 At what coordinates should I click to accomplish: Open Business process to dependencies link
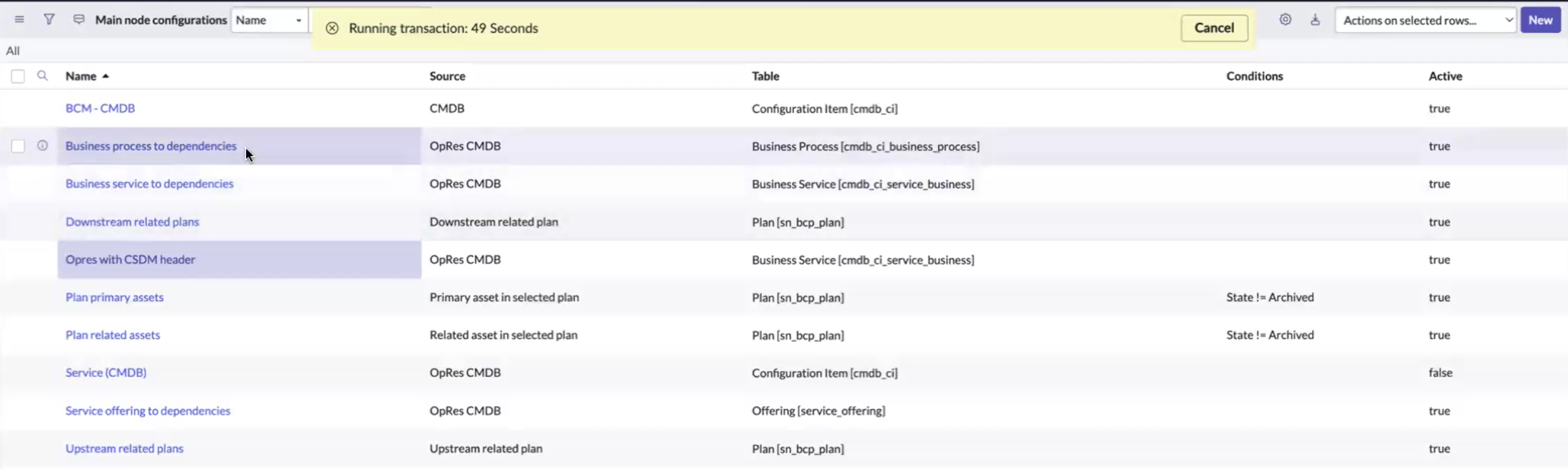(151, 146)
